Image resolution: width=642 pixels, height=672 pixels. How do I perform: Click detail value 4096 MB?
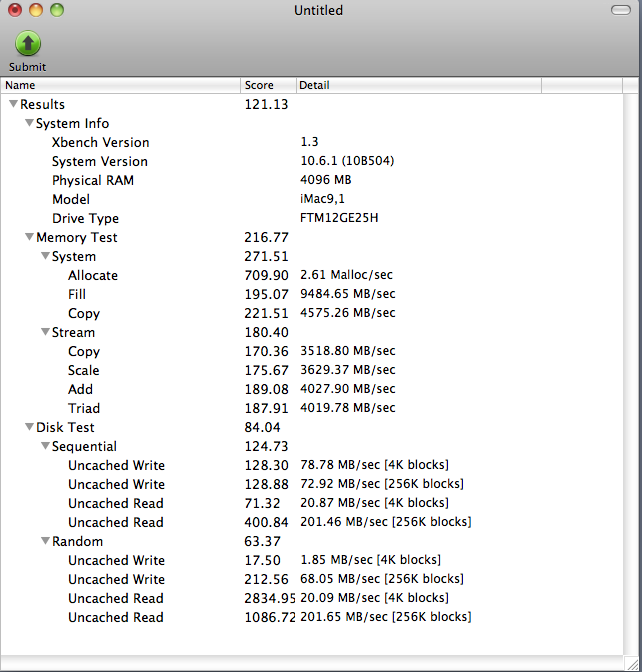click(x=326, y=180)
